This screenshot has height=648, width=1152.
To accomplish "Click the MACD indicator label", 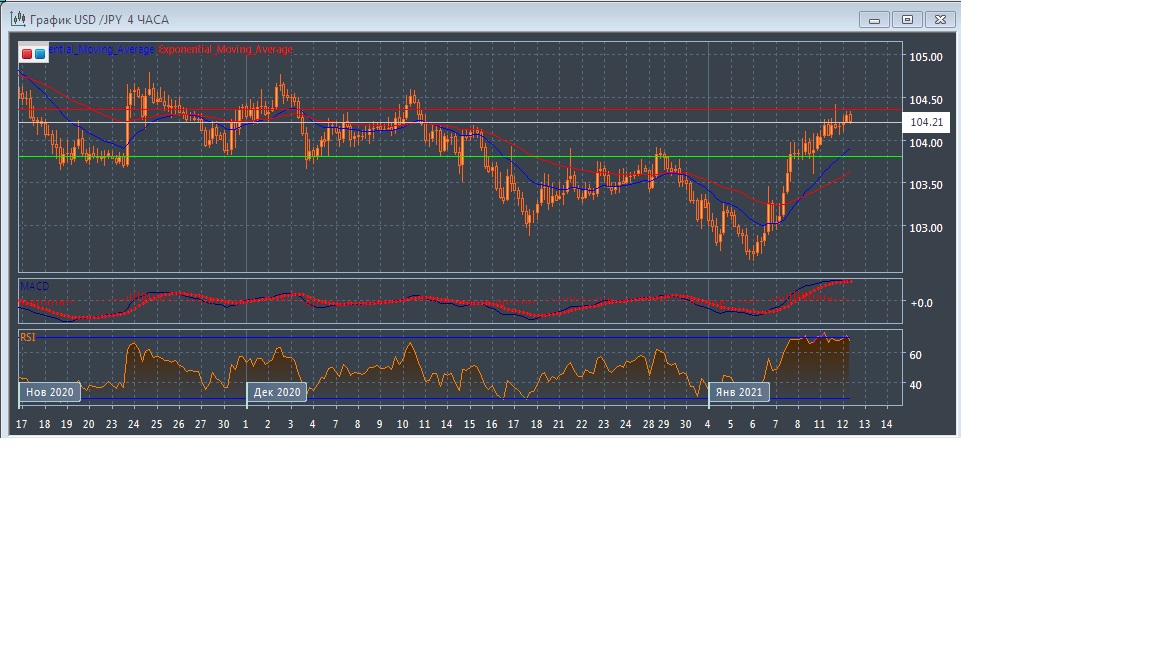I will point(34,286).
